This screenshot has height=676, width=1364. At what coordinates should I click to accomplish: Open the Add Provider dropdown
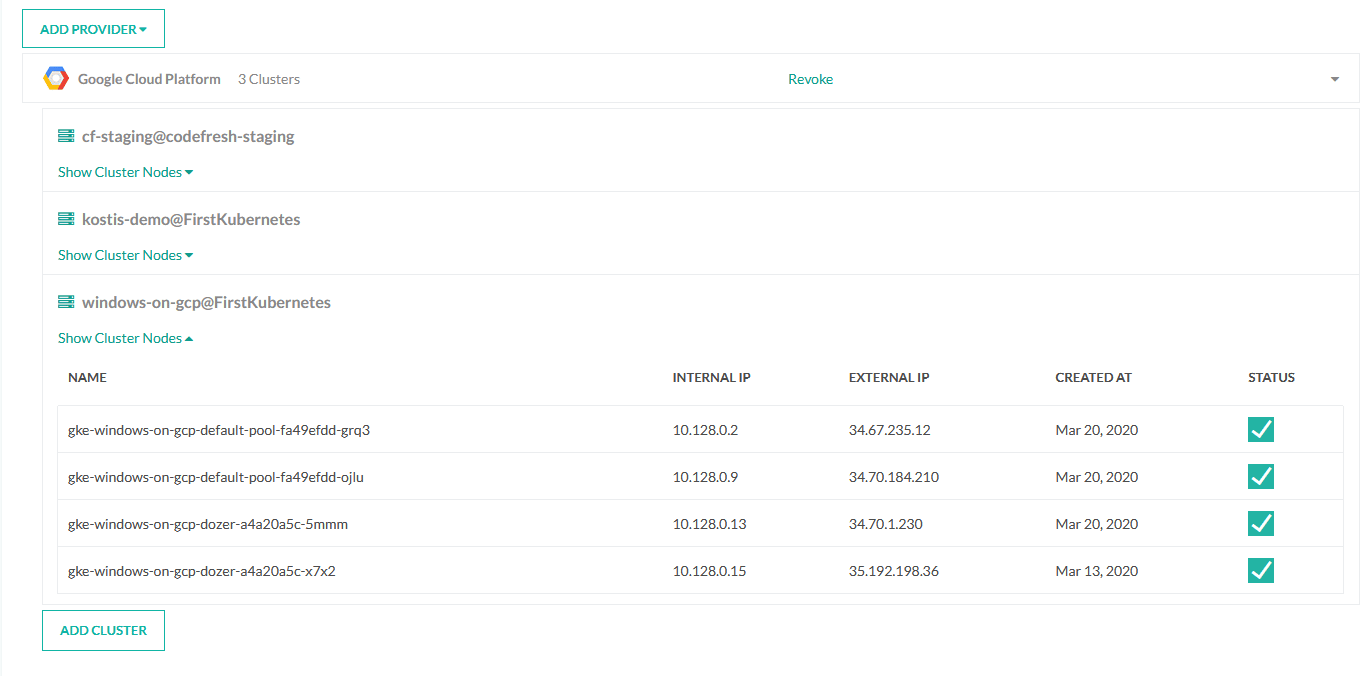93,30
